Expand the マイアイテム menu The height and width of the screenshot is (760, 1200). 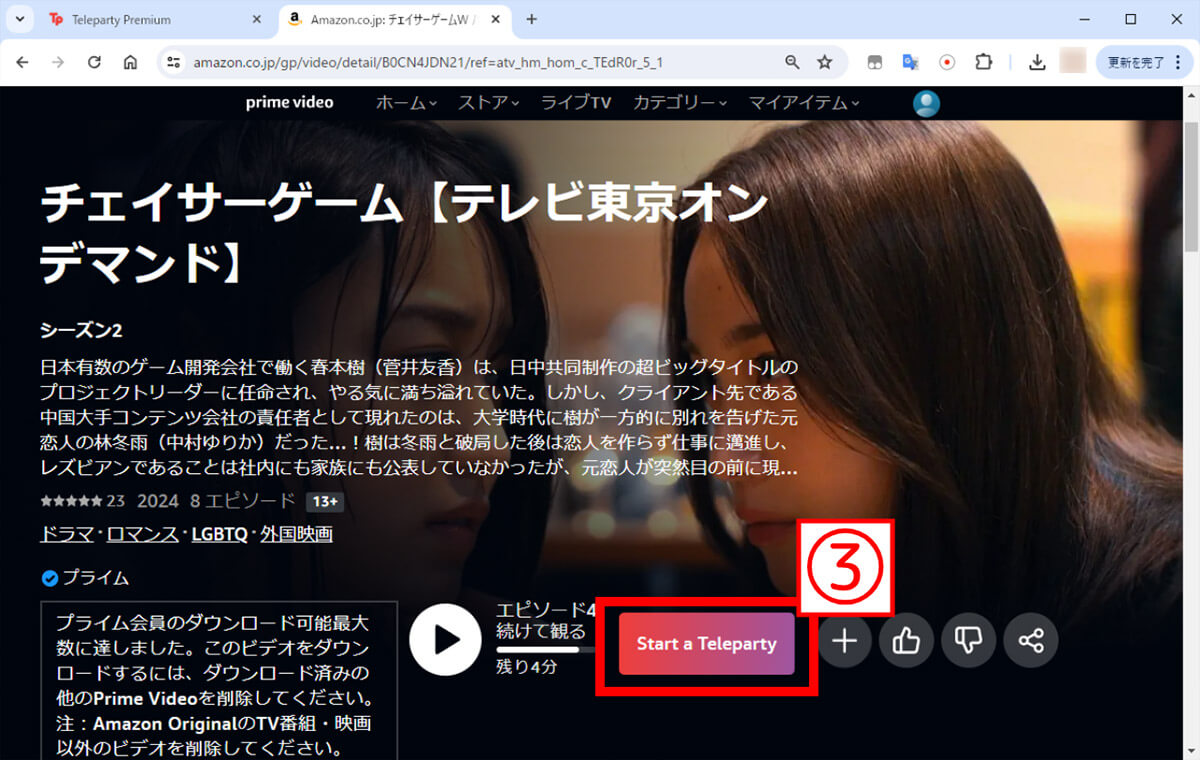tap(804, 103)
